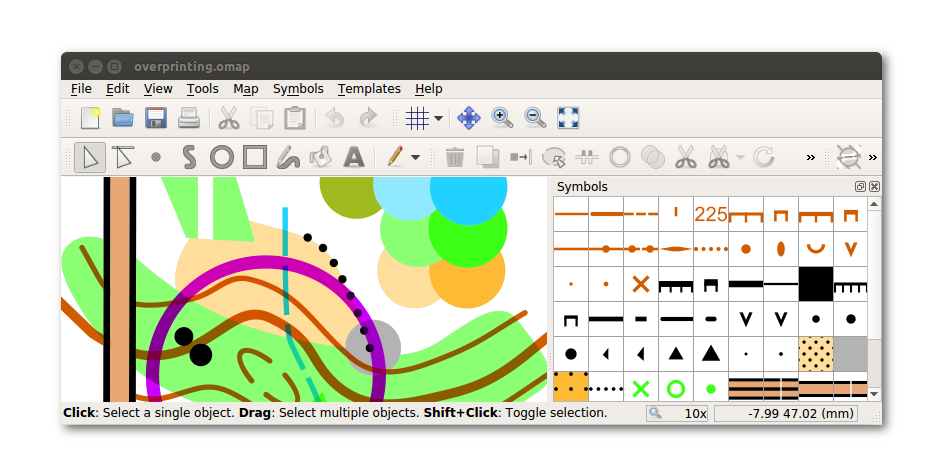Choose the set point objects tool
Image resolution: width=950 pixels, height=475 pixels.
click(156, 158)
